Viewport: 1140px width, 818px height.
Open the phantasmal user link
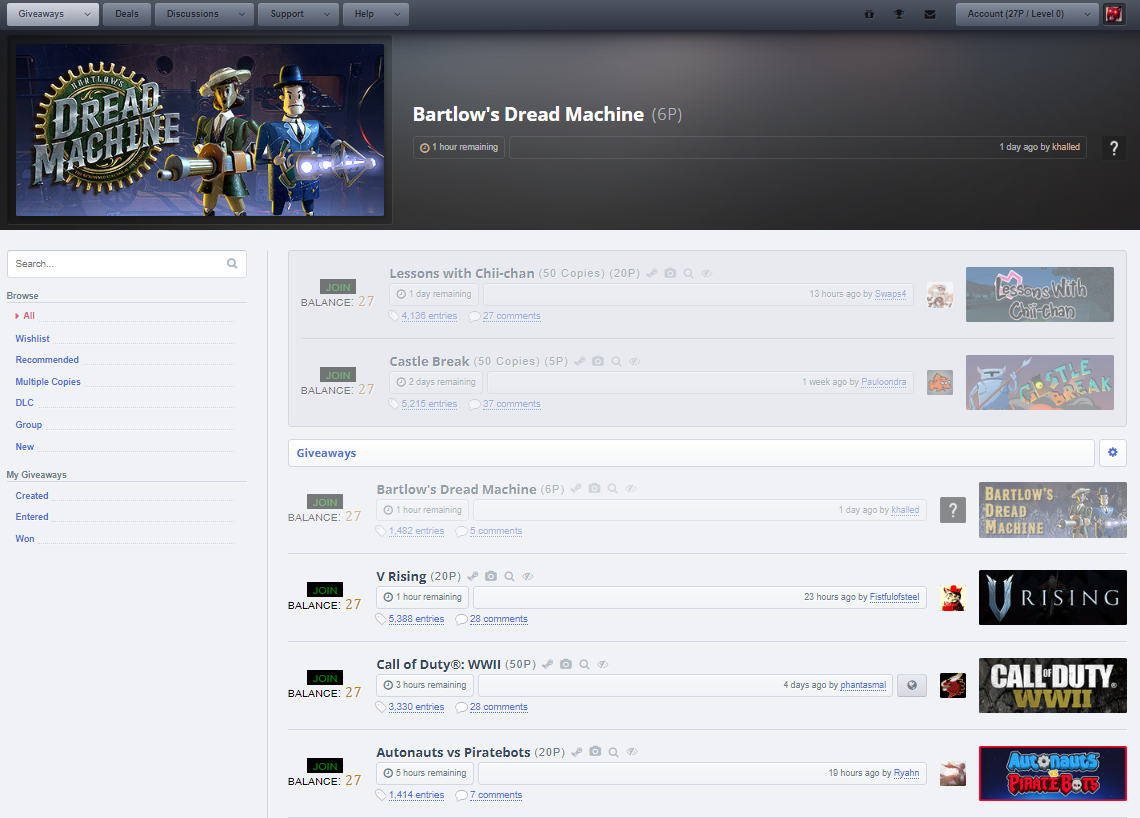coord(863,685)
